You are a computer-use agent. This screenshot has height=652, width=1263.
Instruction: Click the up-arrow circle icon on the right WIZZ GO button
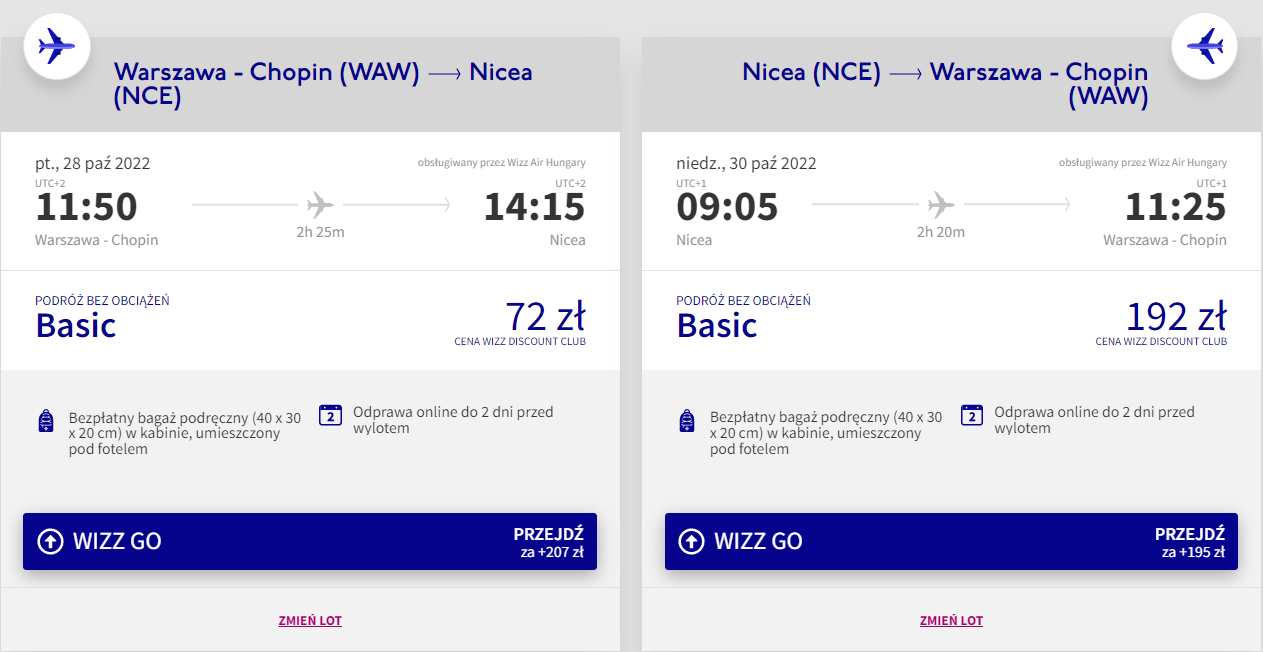[691, 541]
